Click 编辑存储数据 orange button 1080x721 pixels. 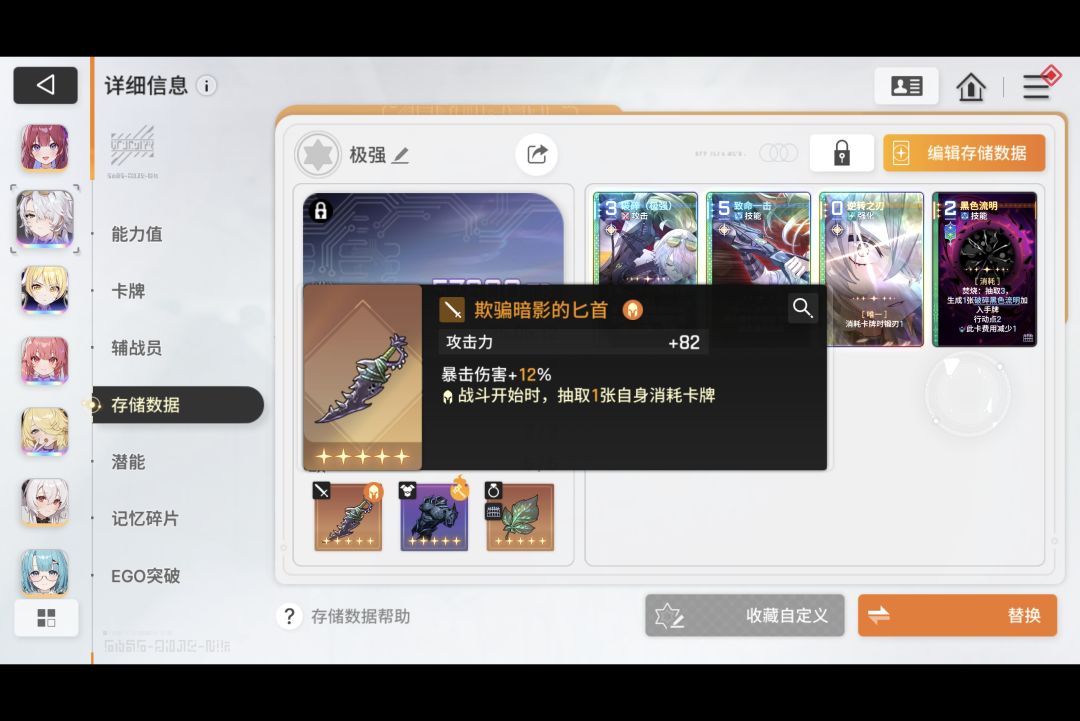coord(964,153)
